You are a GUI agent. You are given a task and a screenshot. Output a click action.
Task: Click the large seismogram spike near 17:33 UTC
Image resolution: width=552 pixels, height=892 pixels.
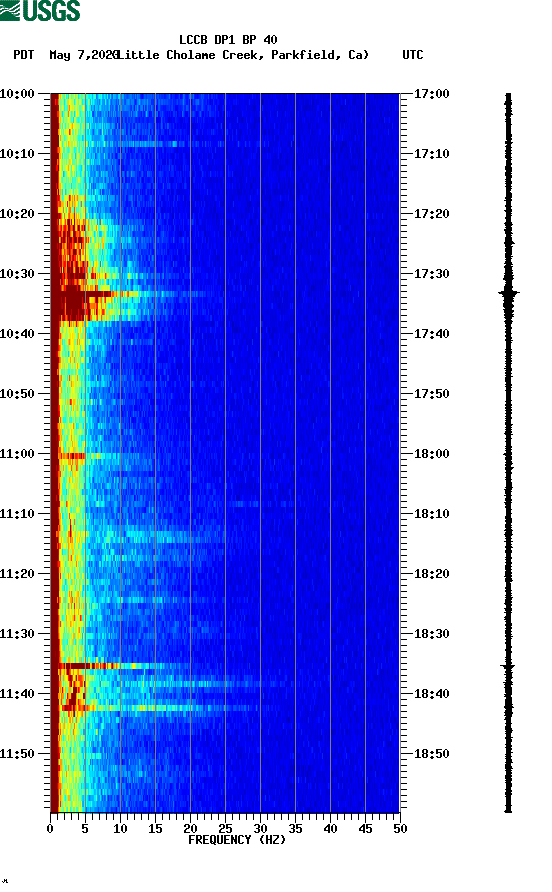(x=509, y=293)
